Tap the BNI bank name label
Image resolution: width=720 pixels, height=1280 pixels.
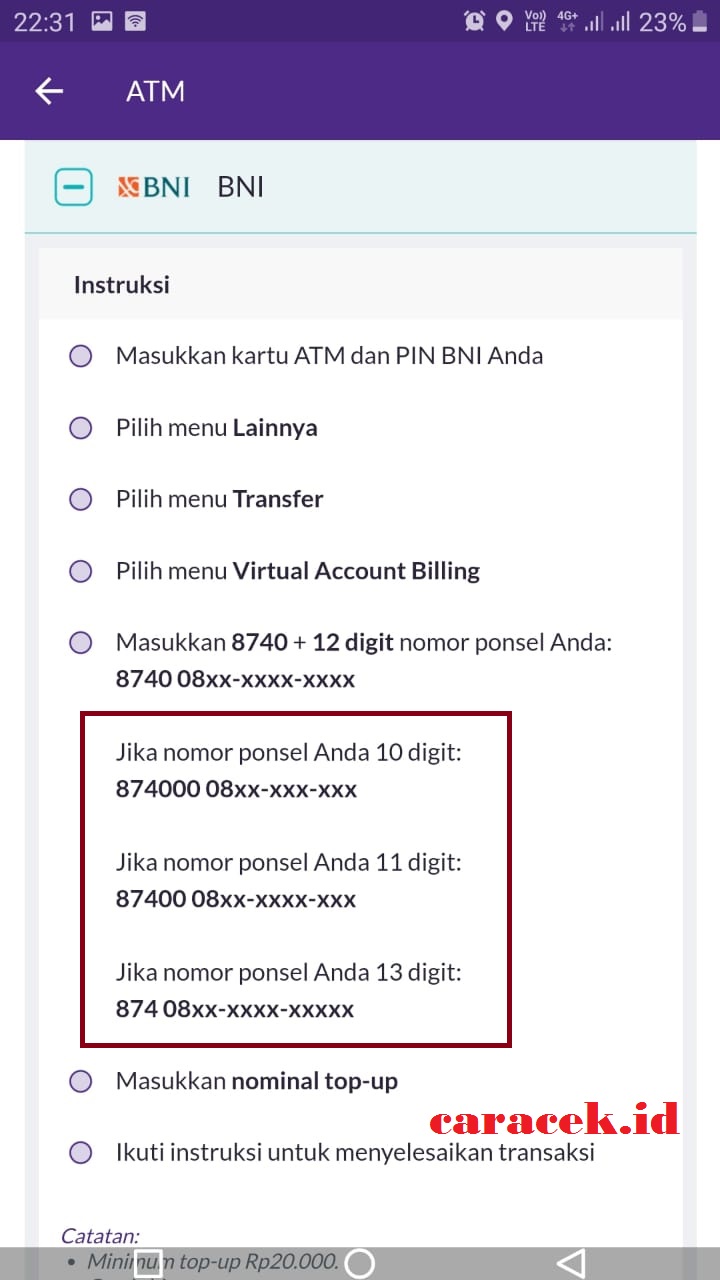click(x=241, y=187)
